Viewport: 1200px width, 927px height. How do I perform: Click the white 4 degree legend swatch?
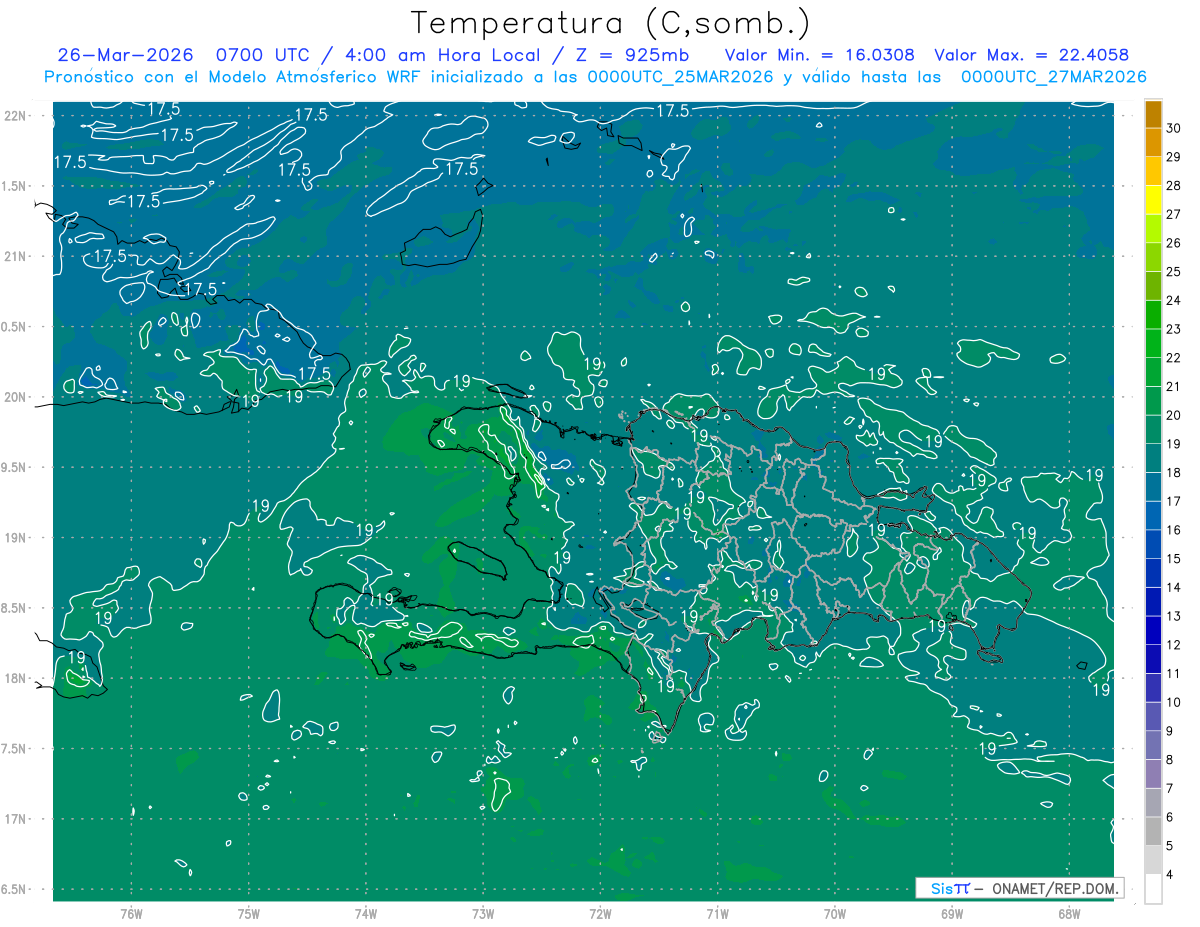(x=1153, y=889)
